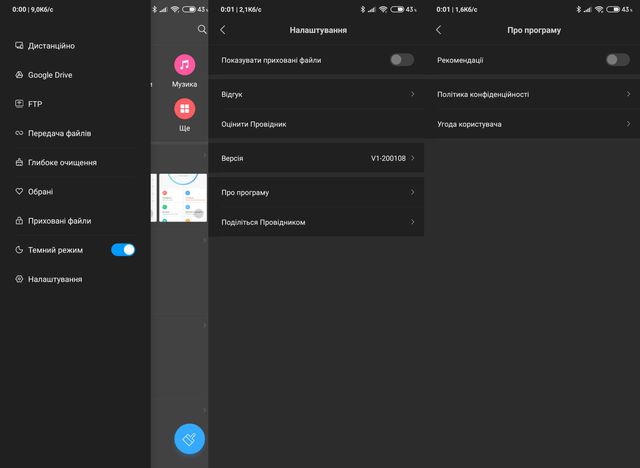Viewport: 640px width, 468px height.
Task: Go back from Налаштування screen using arrow
Action: (x=222, y=30)
